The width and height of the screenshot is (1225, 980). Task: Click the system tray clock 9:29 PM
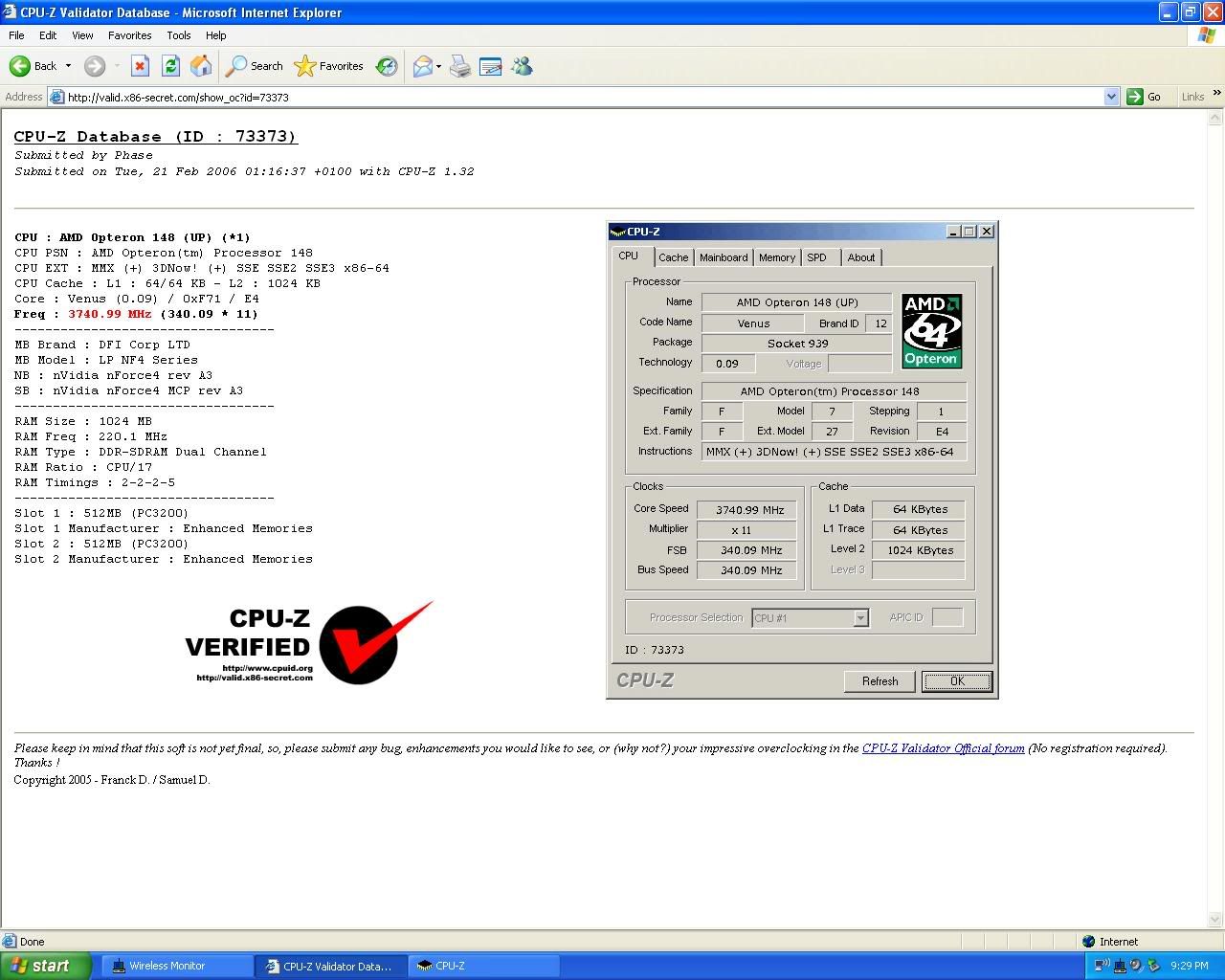1189,967
